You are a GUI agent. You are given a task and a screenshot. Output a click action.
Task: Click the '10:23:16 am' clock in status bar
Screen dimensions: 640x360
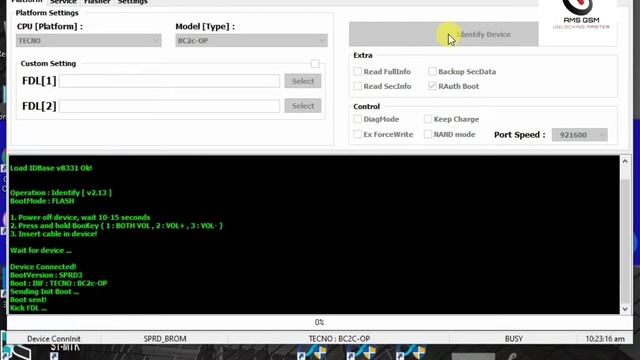(x=605, y=339)
